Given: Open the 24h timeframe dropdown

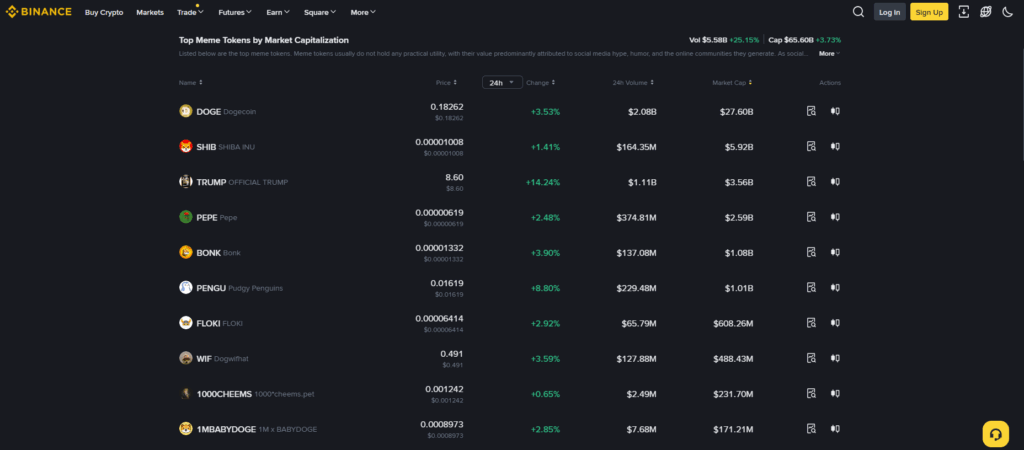Looking at the screenshot, I should click(502, 82).
